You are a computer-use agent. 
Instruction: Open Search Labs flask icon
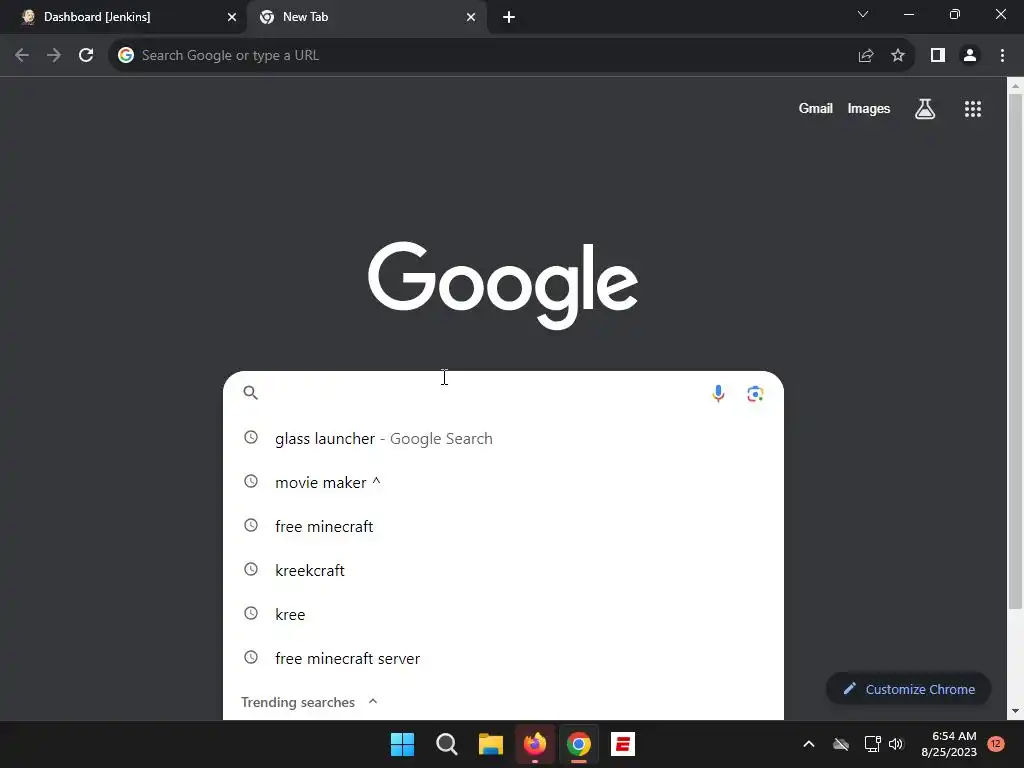(x=925, y=109)
